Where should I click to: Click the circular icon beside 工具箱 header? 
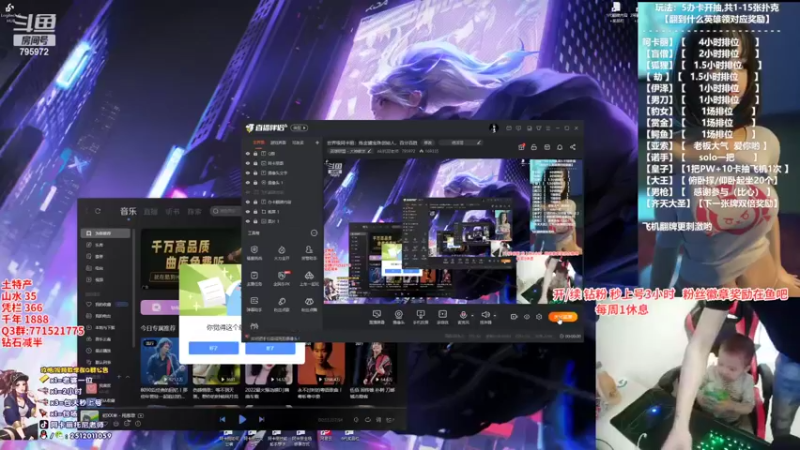(314, 233)
